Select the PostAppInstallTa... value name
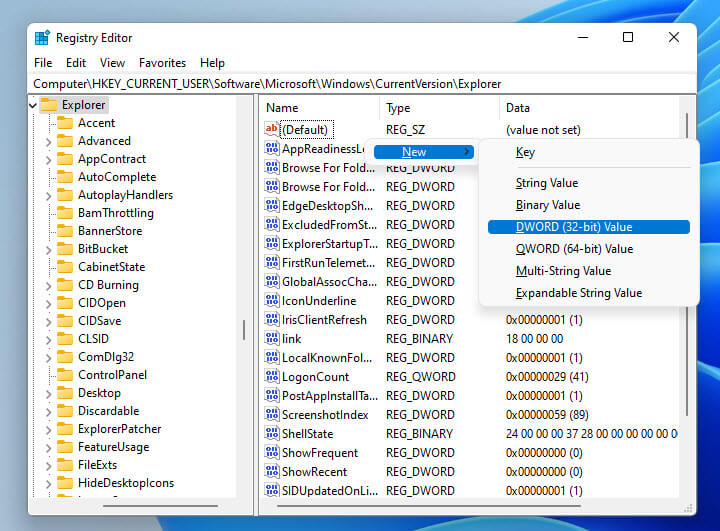Screen dimensions: 720x531 tap(330, 395)
